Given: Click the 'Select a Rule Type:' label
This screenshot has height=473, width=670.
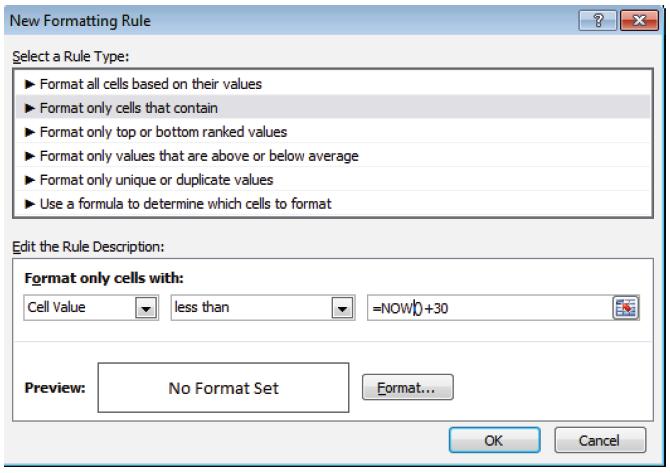Looking at the screenshot, I should click(x=71, y=56).
